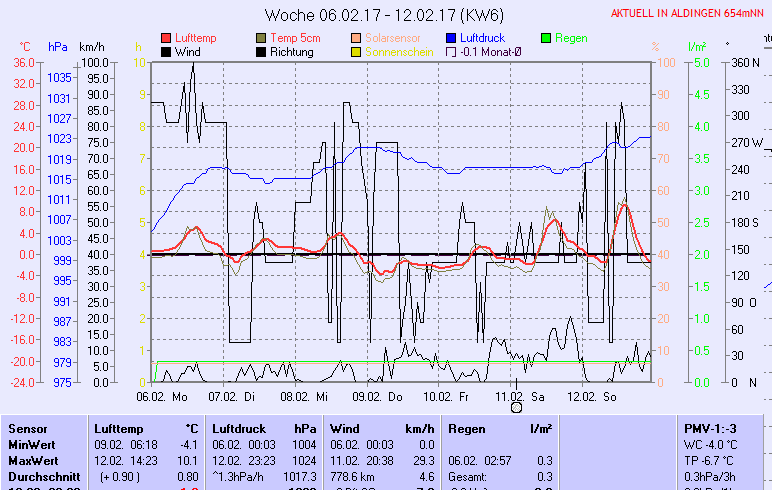Click the chart title 'Woche 06.02.17 - 12.02.17 (KW6)'
The height and width of the screenshot is (490, 772).
coord(384,15)
